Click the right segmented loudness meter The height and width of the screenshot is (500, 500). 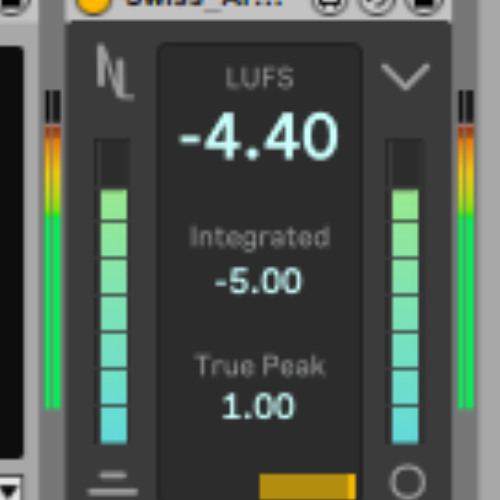pos(405,292)
